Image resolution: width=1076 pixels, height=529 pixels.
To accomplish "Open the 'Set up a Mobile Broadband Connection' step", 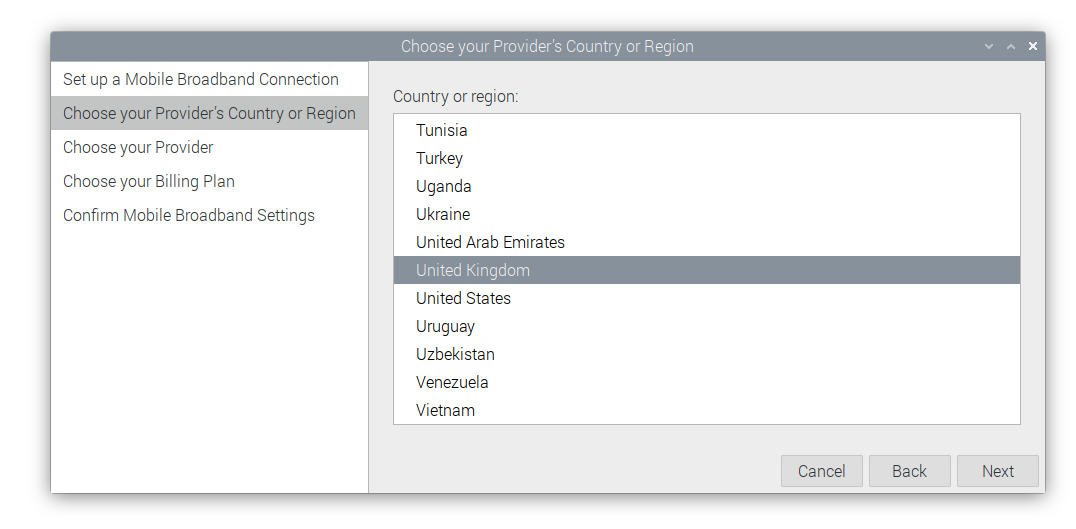I will (201, 79).
